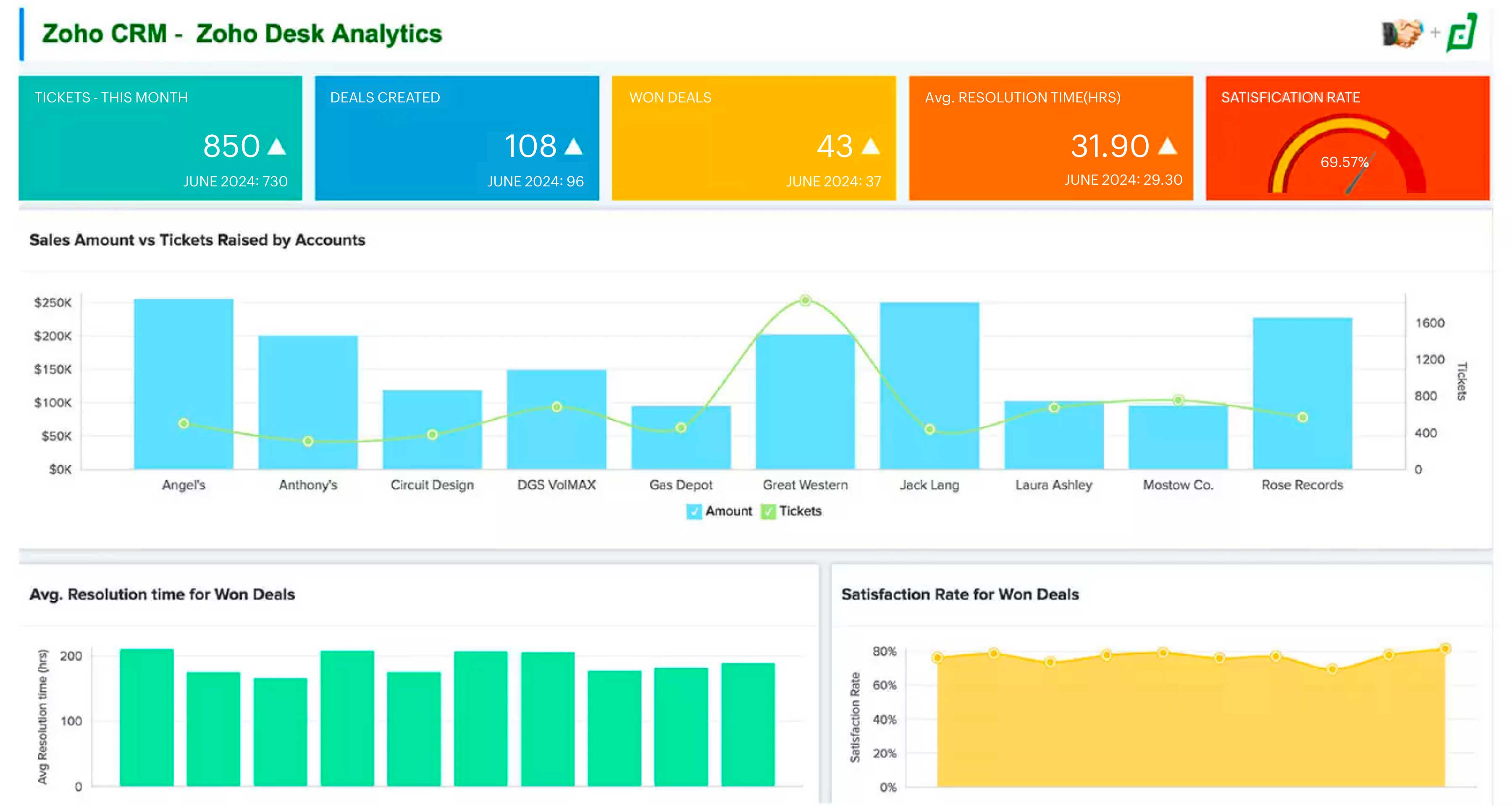Click the last satisfaction rate data point

click(1445, 649)
